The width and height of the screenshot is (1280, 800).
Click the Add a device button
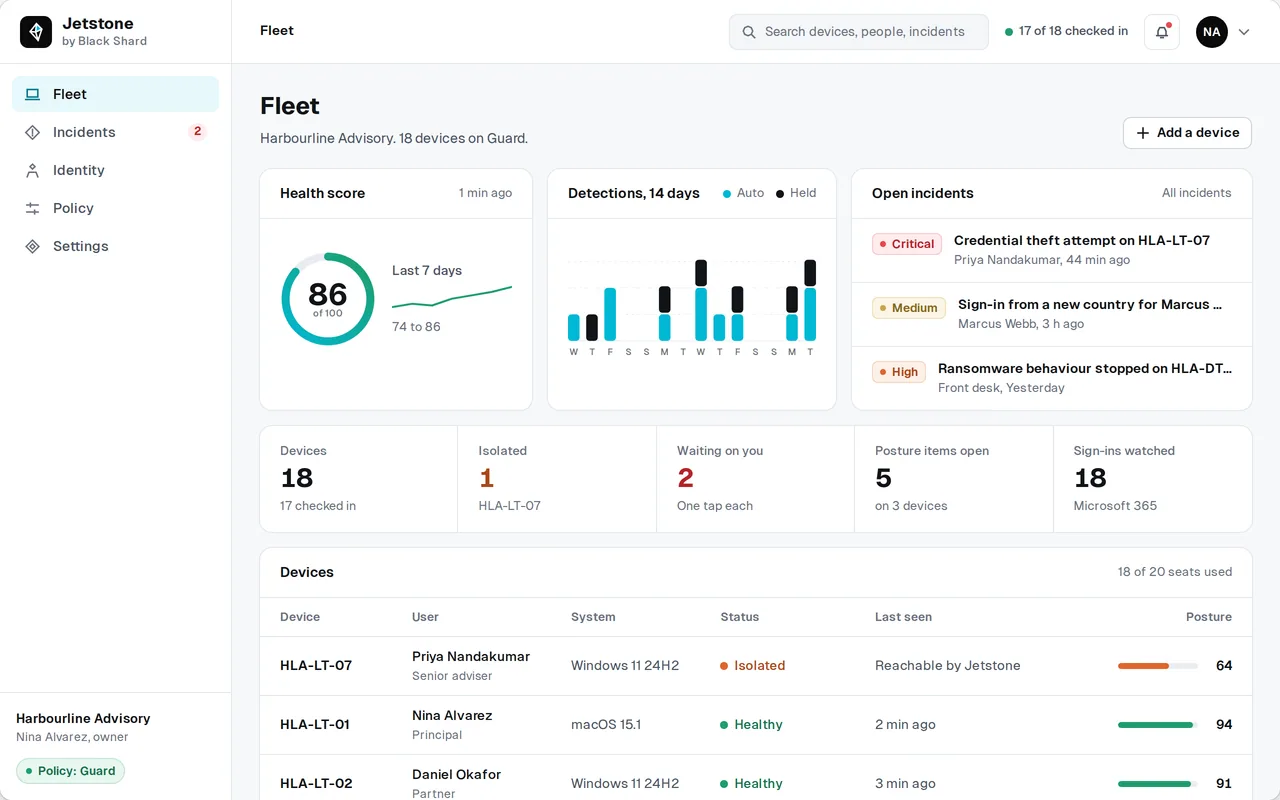1187,133
